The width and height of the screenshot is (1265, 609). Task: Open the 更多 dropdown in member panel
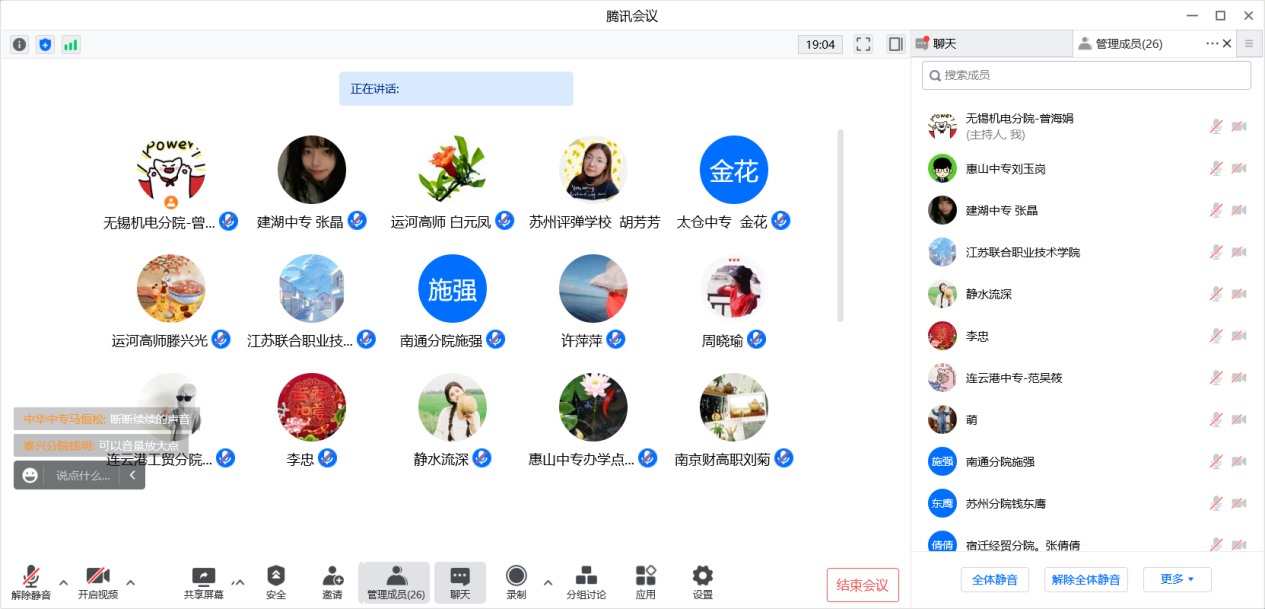tap(1177, 580)
